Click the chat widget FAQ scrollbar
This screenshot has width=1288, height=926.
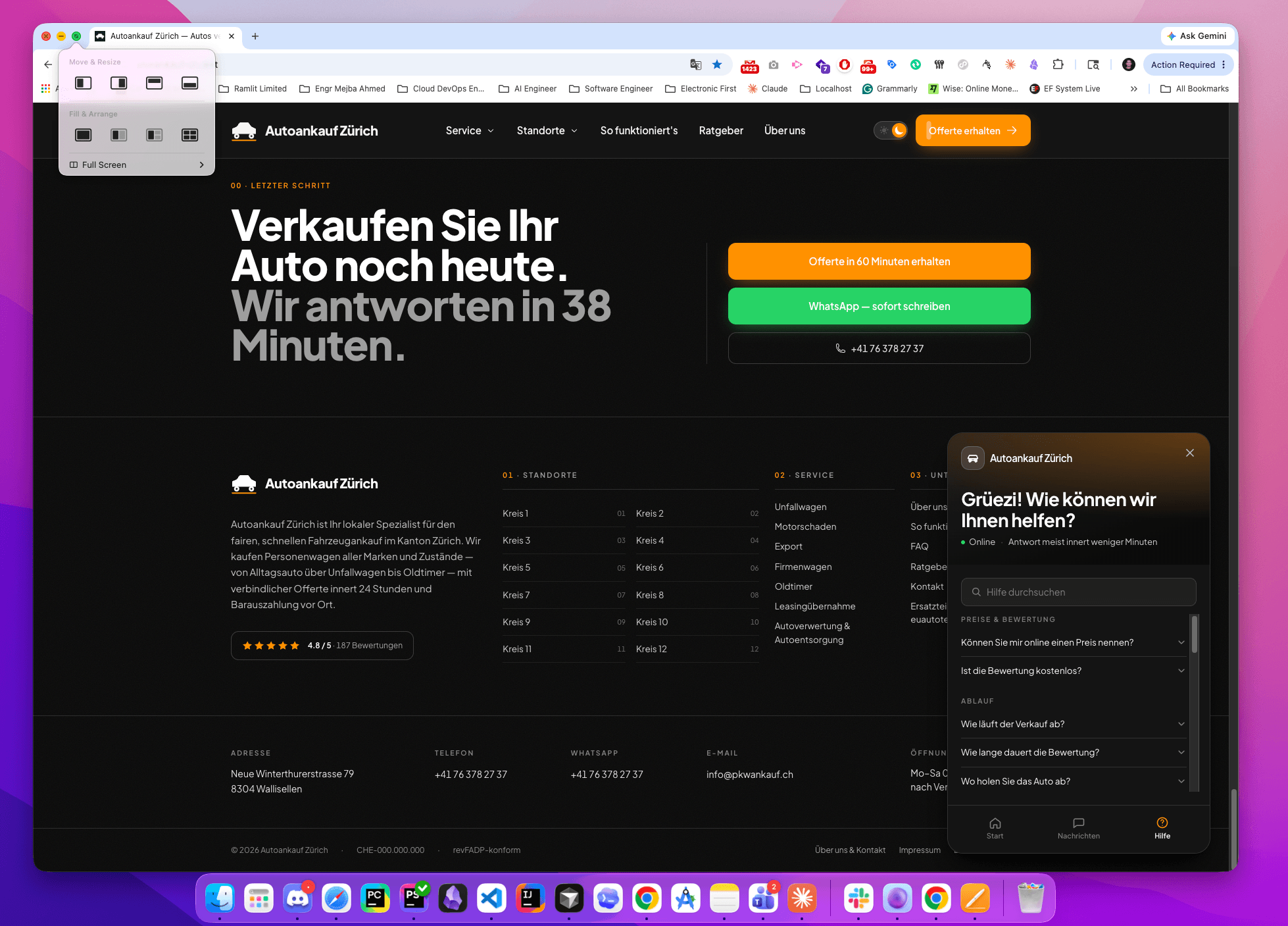[x=1194, y=634]
